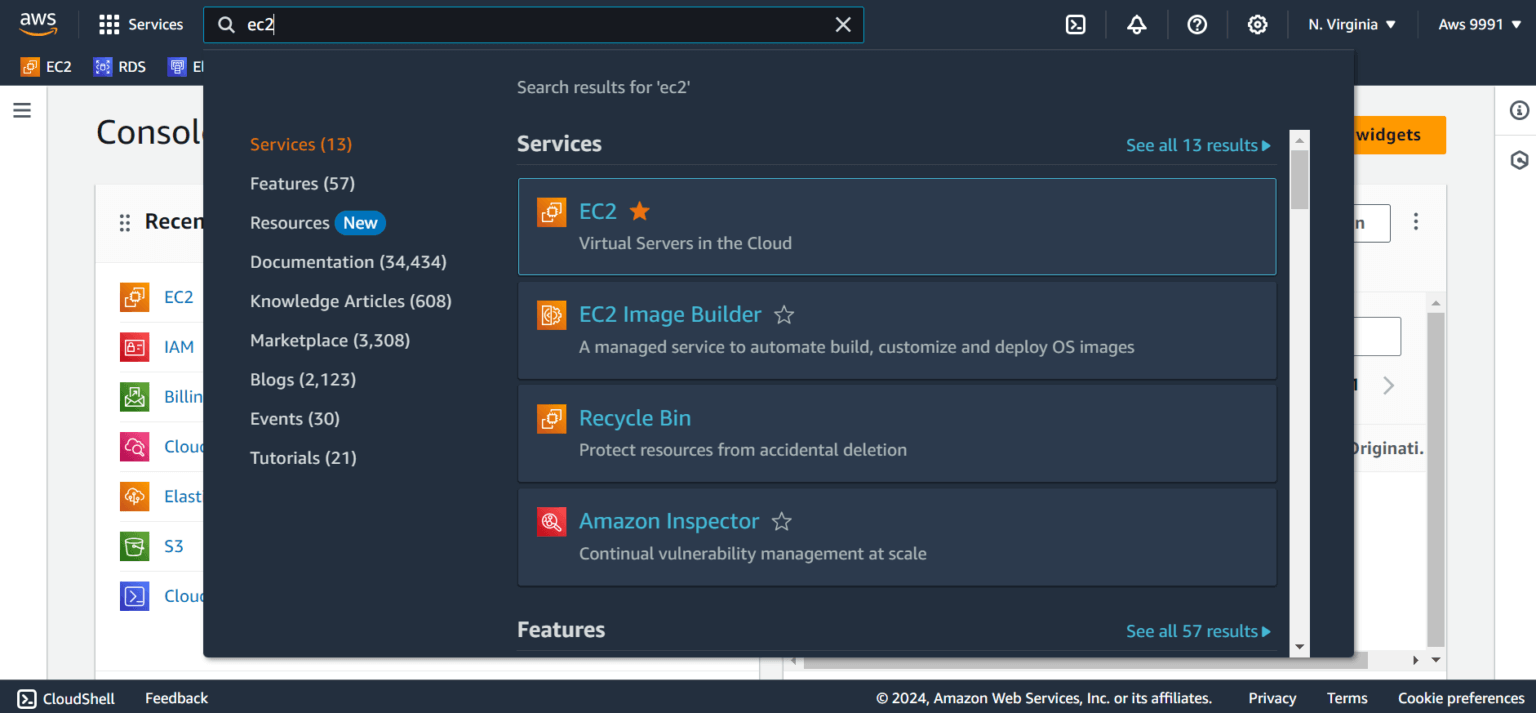Open the CloudShell terminal icon in the top bar
The image size is (1536, 713).
[1075, 24]
